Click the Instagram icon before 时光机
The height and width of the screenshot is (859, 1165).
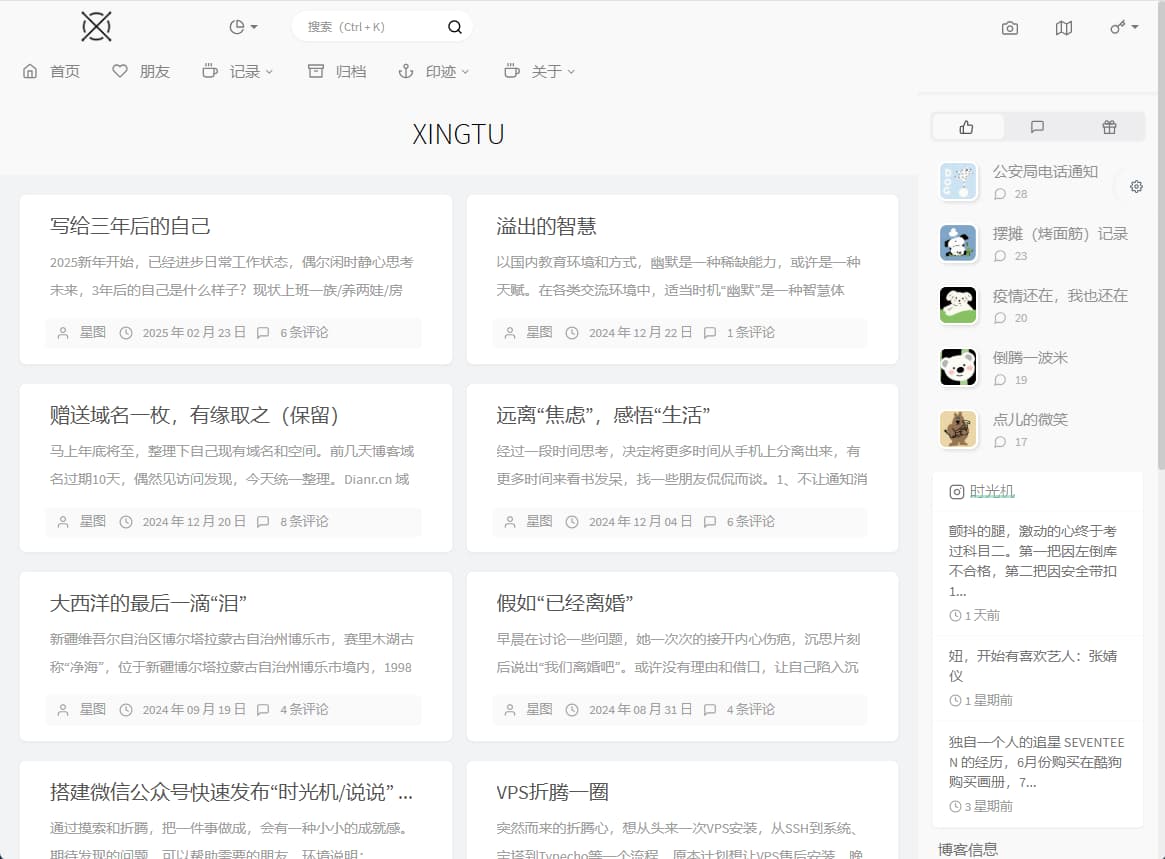(x=956, y=491)
